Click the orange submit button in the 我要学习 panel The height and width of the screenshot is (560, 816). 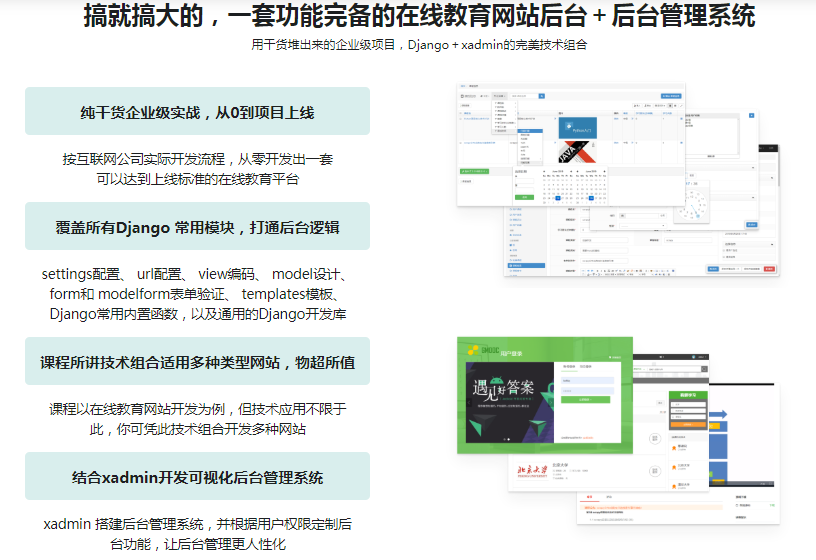[688, 425]
